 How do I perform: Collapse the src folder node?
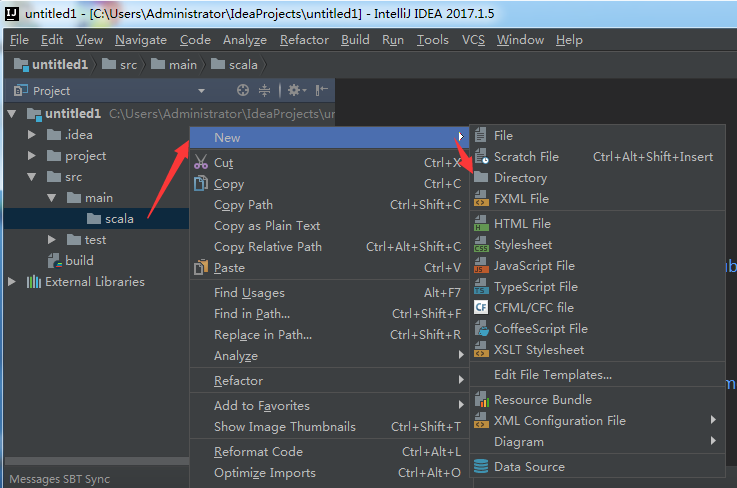31,177
